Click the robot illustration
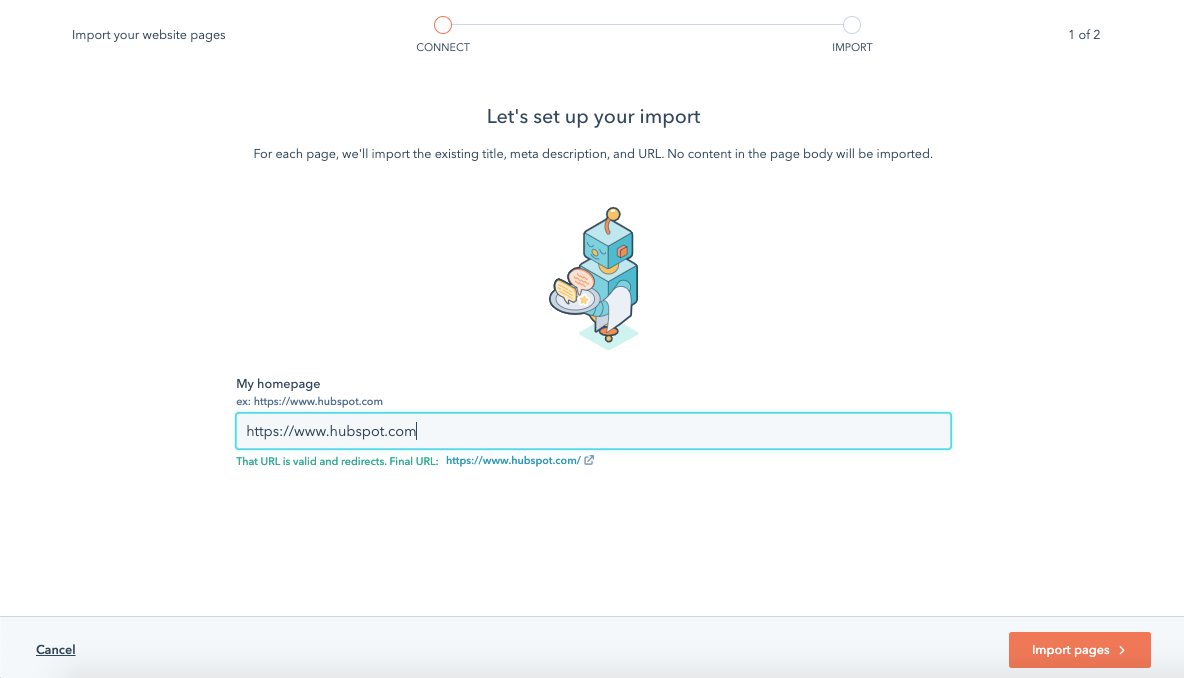 [x=595, y=279]
